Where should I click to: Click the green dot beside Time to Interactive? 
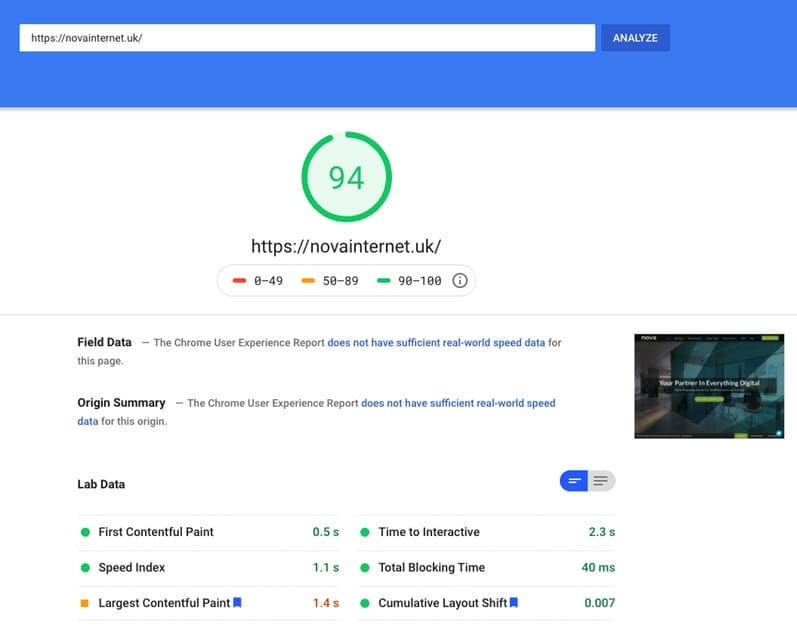pyautogui.click(x=365, y=532)
